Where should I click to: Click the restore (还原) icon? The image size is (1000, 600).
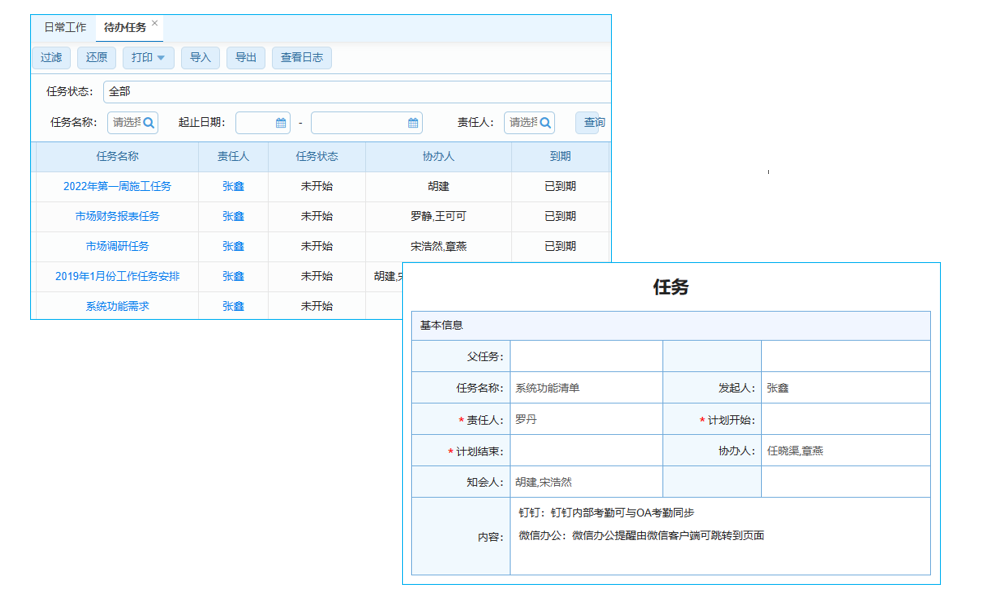[96, 58]
